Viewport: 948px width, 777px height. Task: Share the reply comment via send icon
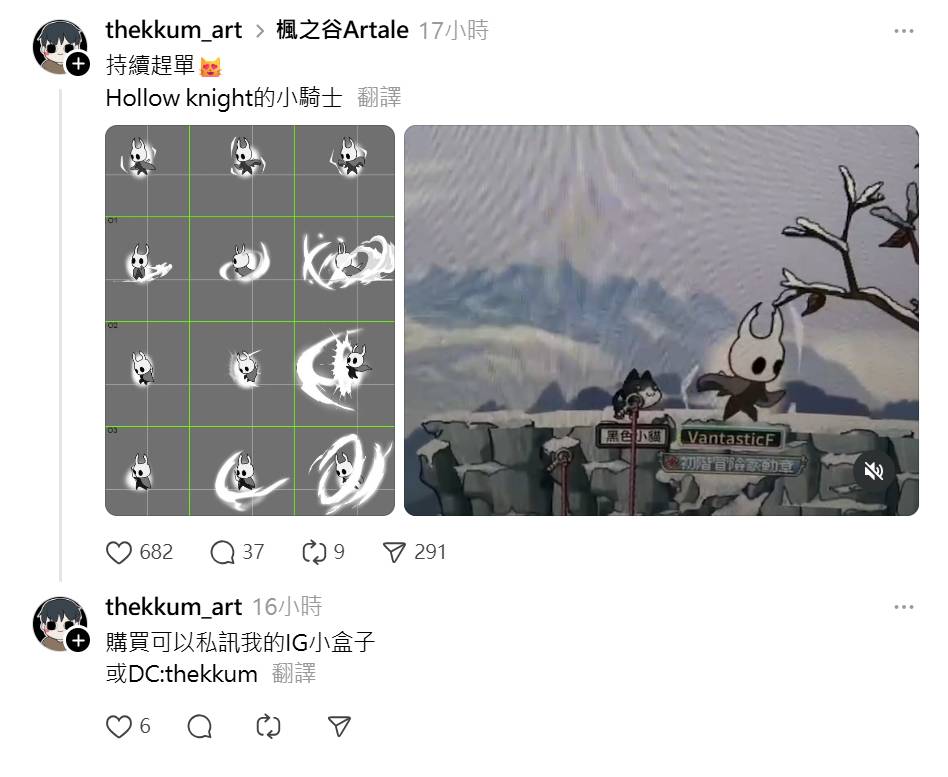click(x=339, y=726)
